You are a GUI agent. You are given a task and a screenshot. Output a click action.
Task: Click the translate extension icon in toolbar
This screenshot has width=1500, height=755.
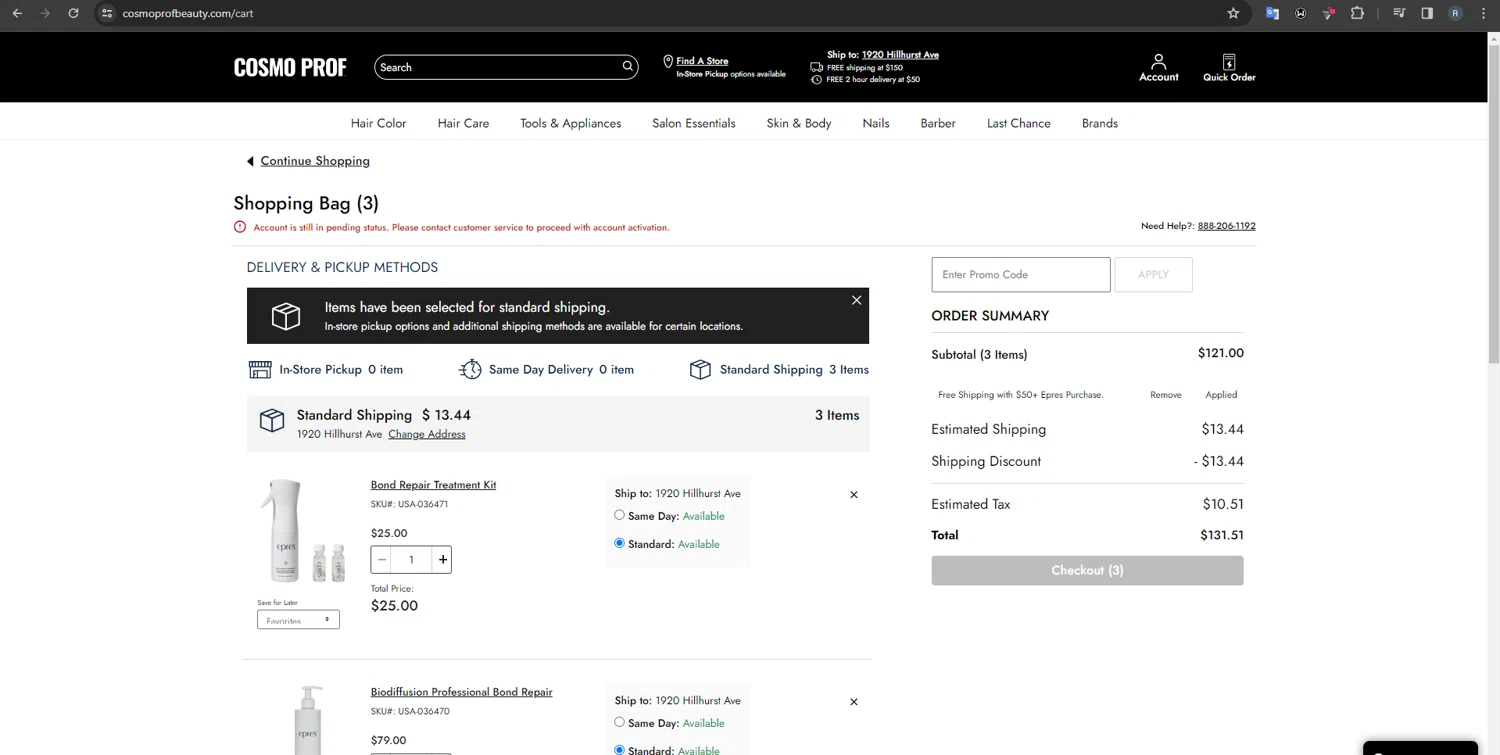[1272, 13]
